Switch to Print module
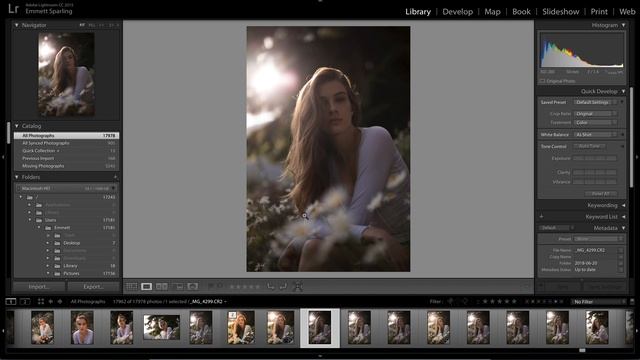Viewport: 640px width, 360px height. point(599,12)
